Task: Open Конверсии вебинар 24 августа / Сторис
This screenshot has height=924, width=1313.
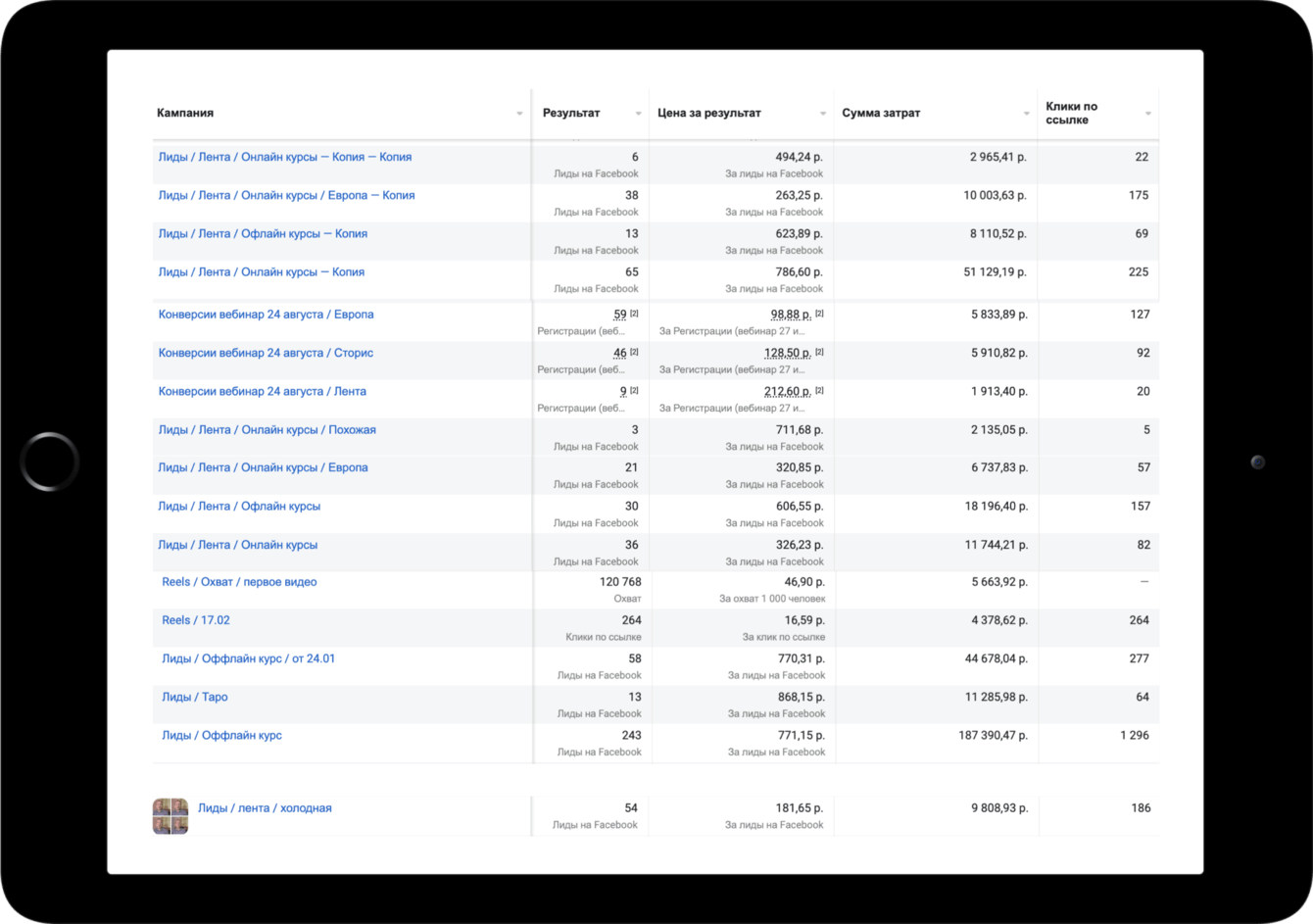Action: tap(266, 353)
